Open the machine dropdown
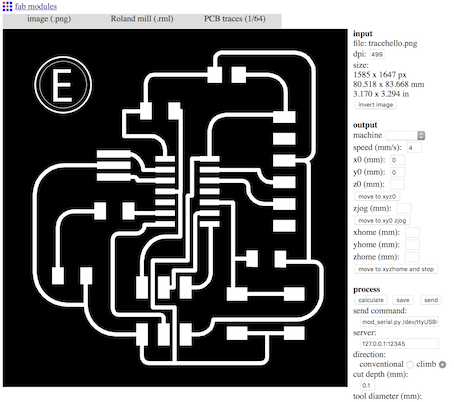This screenshot has width=454, height=402. [x=405, y=135]
